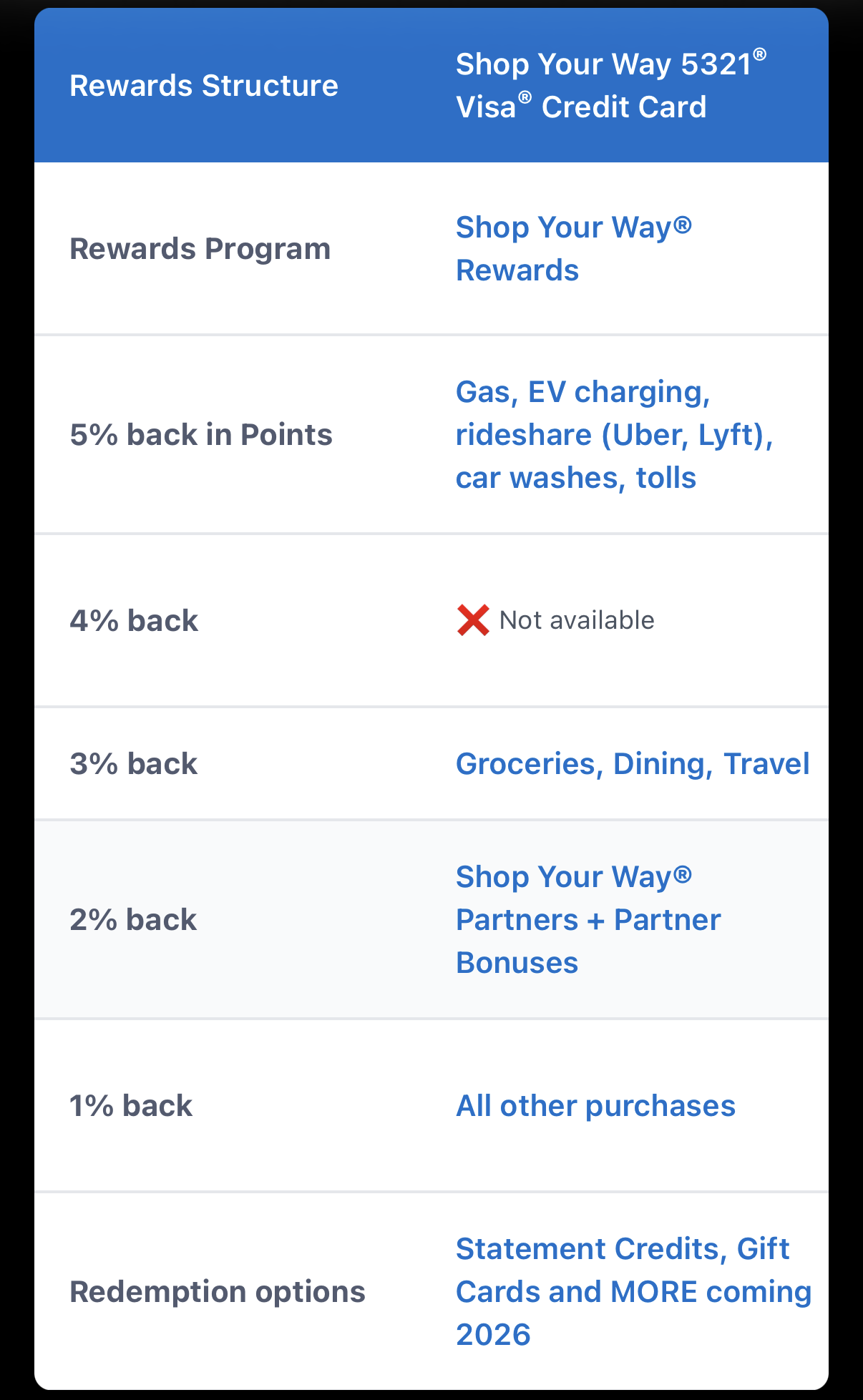Viewport: 863px width, 1400px height.
Task: Select the 5% back in Points label
Action: point(201,435)
